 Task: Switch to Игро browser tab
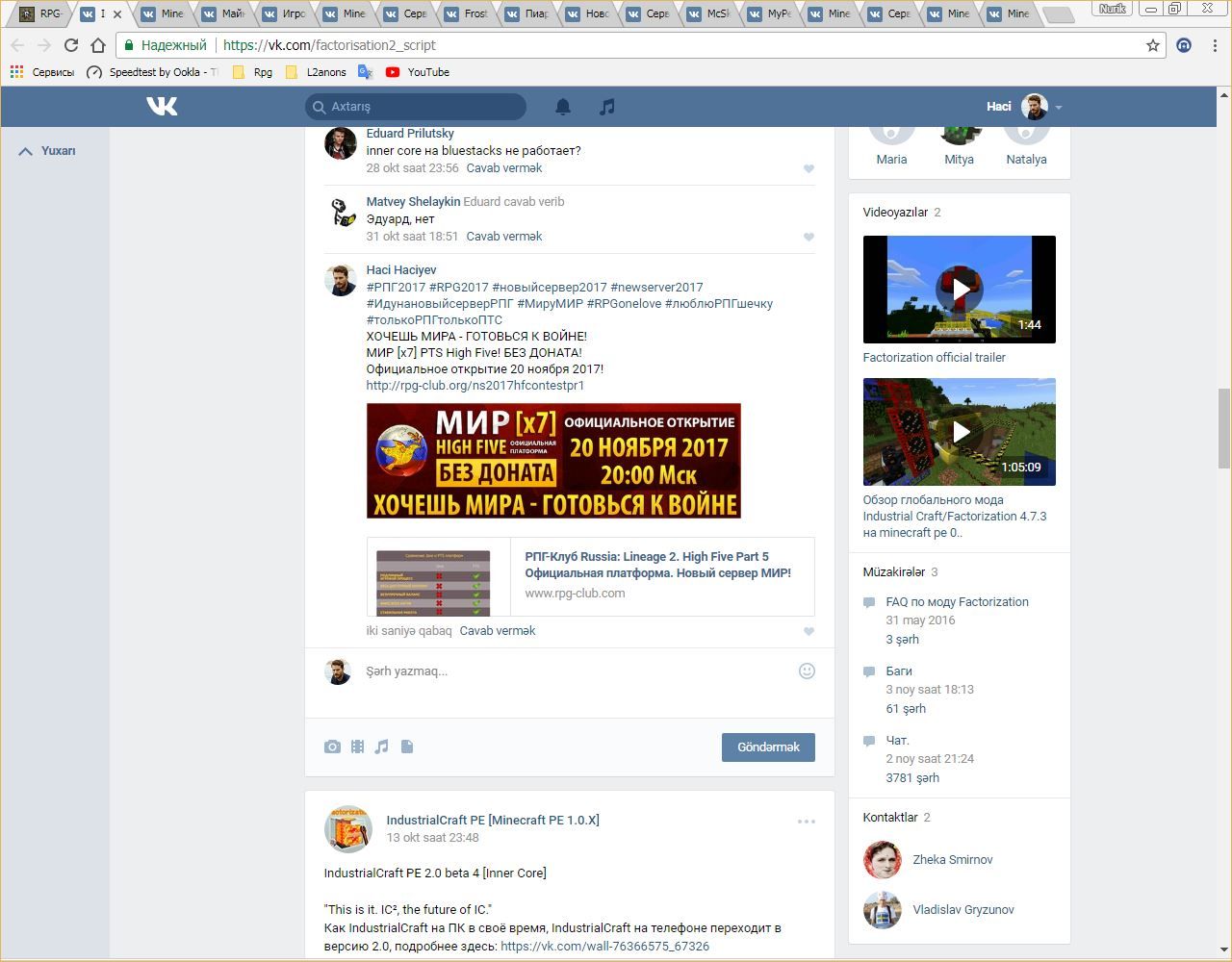pyautogui.click(x=285, y=13)
